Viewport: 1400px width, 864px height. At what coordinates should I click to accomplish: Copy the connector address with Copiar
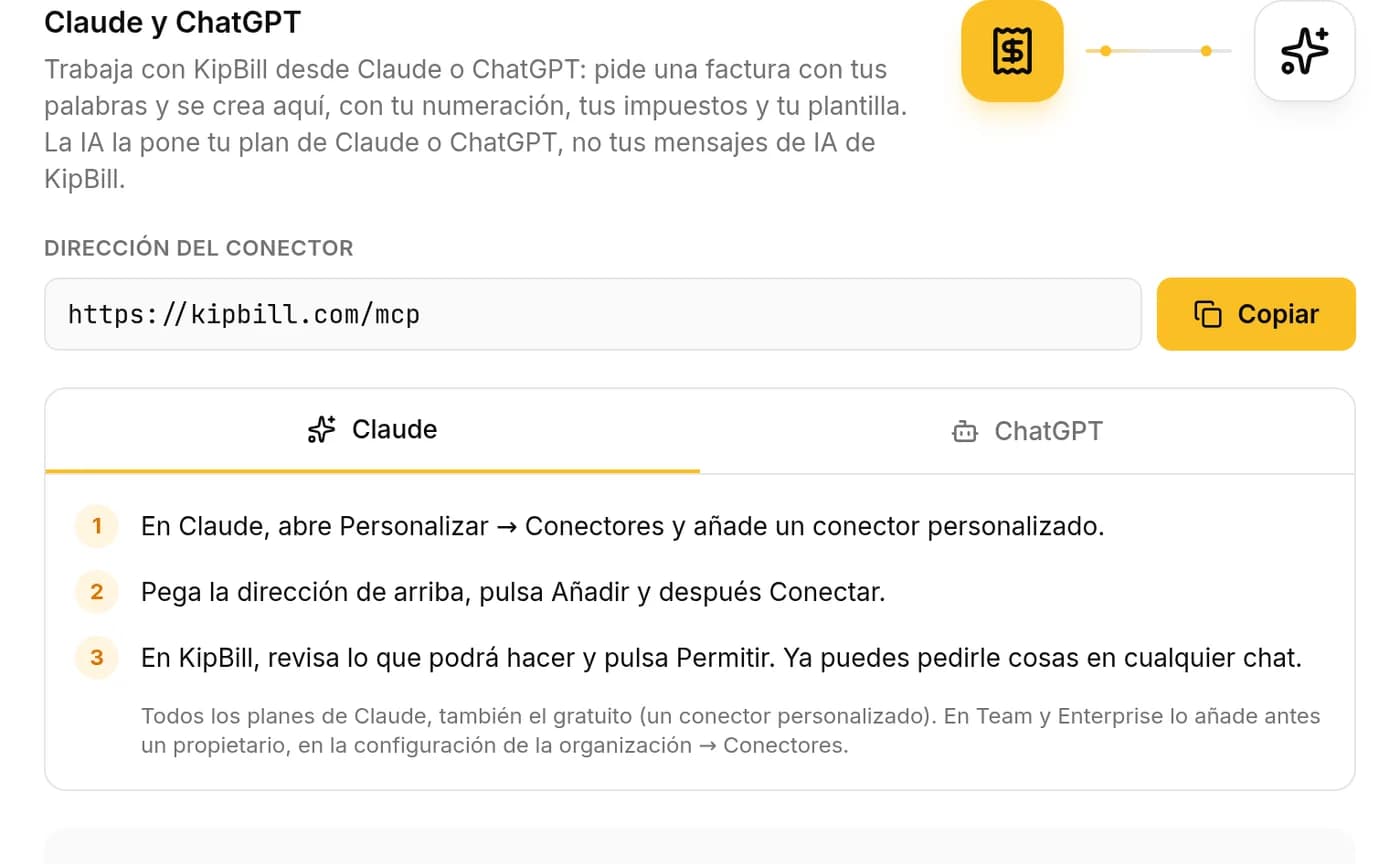tap(1256, 314)
